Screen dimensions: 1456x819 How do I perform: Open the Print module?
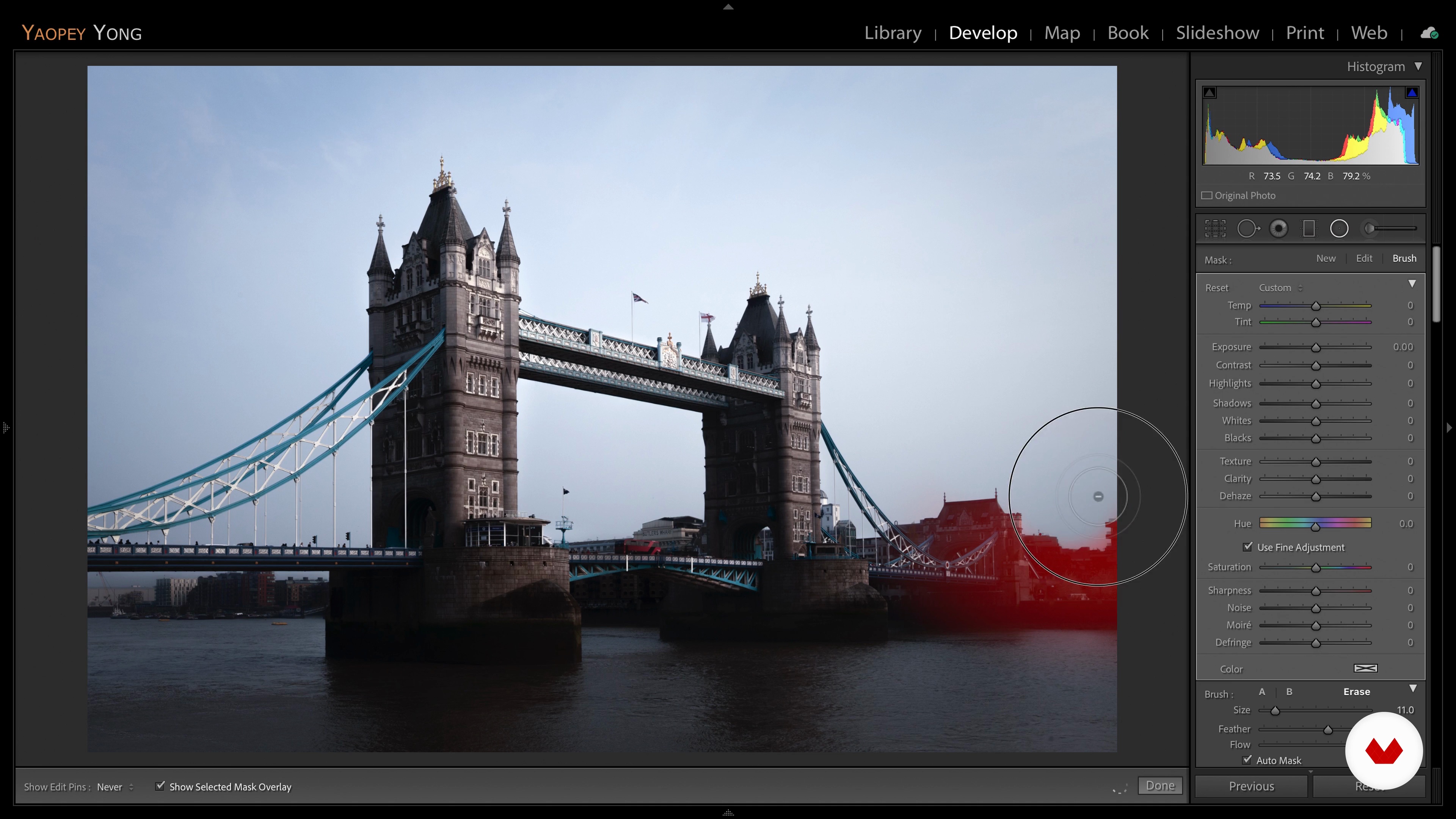[x=1304, y=33]
